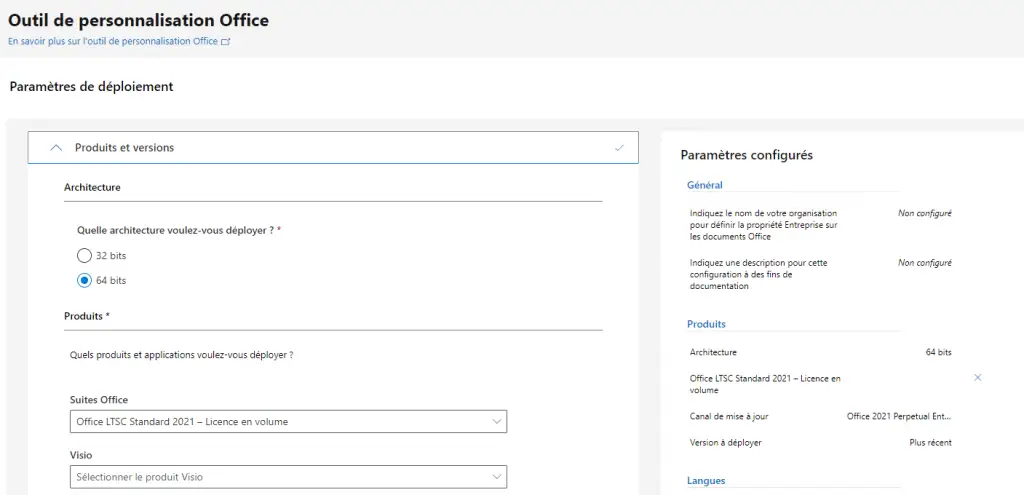
Task: Click 'Office LTSC Standard 2021' entry in summary
Action: 765,384
